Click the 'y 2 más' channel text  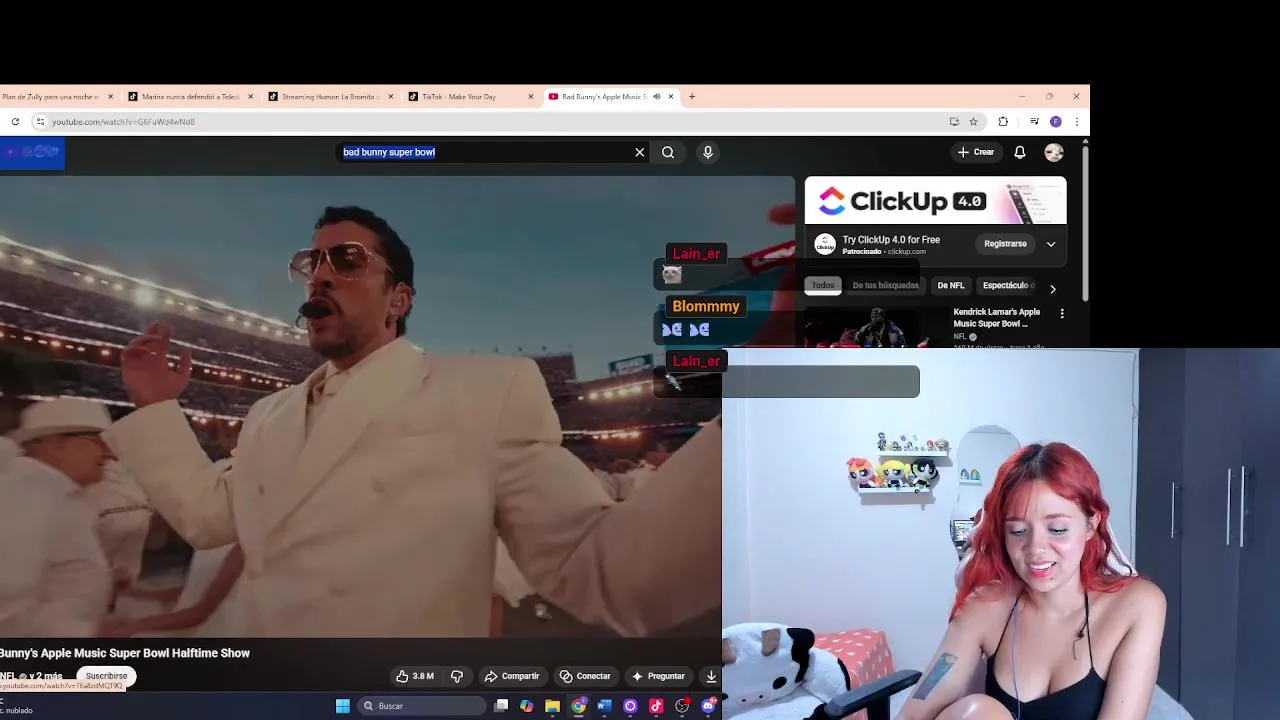[45, 677]
